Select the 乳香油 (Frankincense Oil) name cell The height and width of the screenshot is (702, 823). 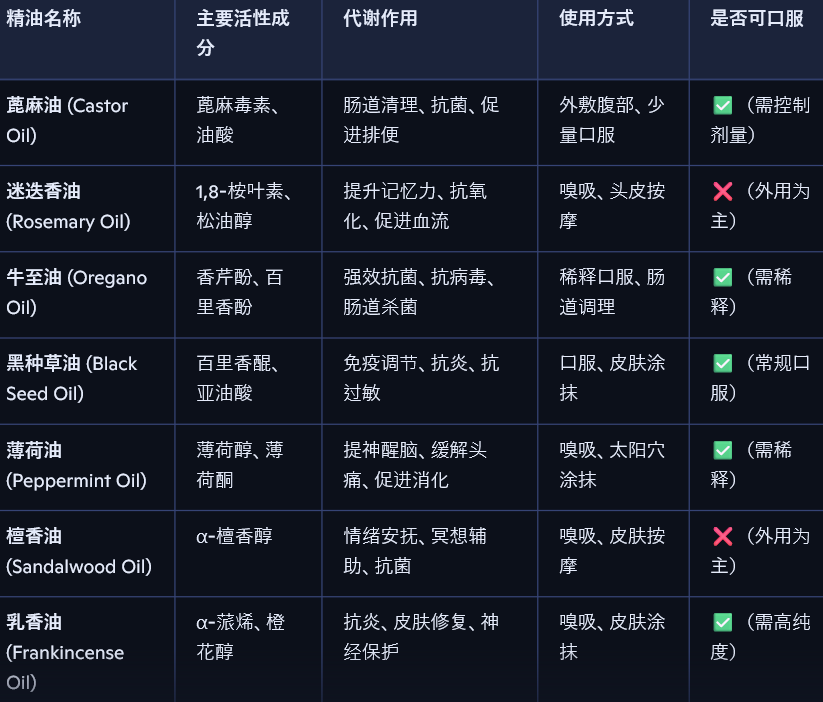pyautogui.click(x=65, y=652)
